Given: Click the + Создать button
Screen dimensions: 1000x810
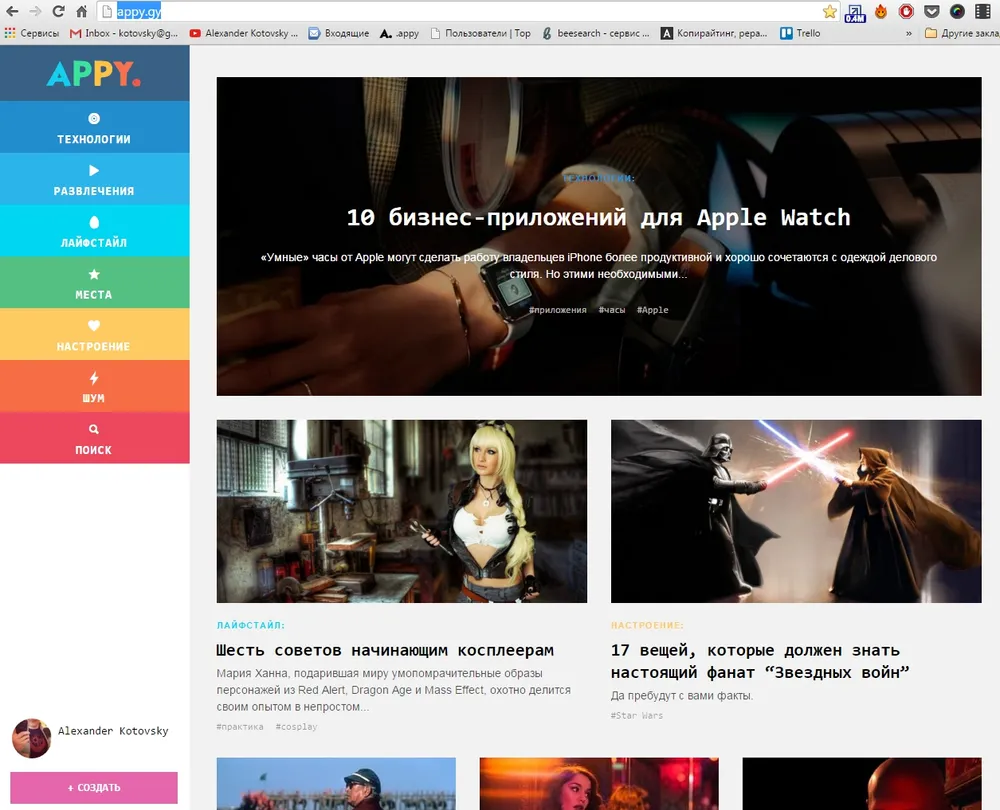Looking at the screenshot, I should 94,787.
